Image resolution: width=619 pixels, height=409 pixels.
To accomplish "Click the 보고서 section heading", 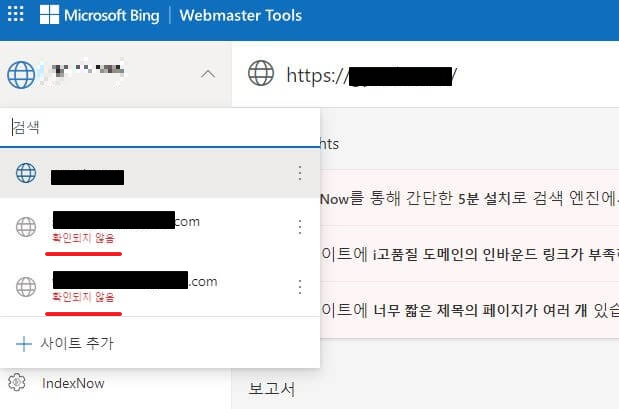I will [x=272, y=389].
